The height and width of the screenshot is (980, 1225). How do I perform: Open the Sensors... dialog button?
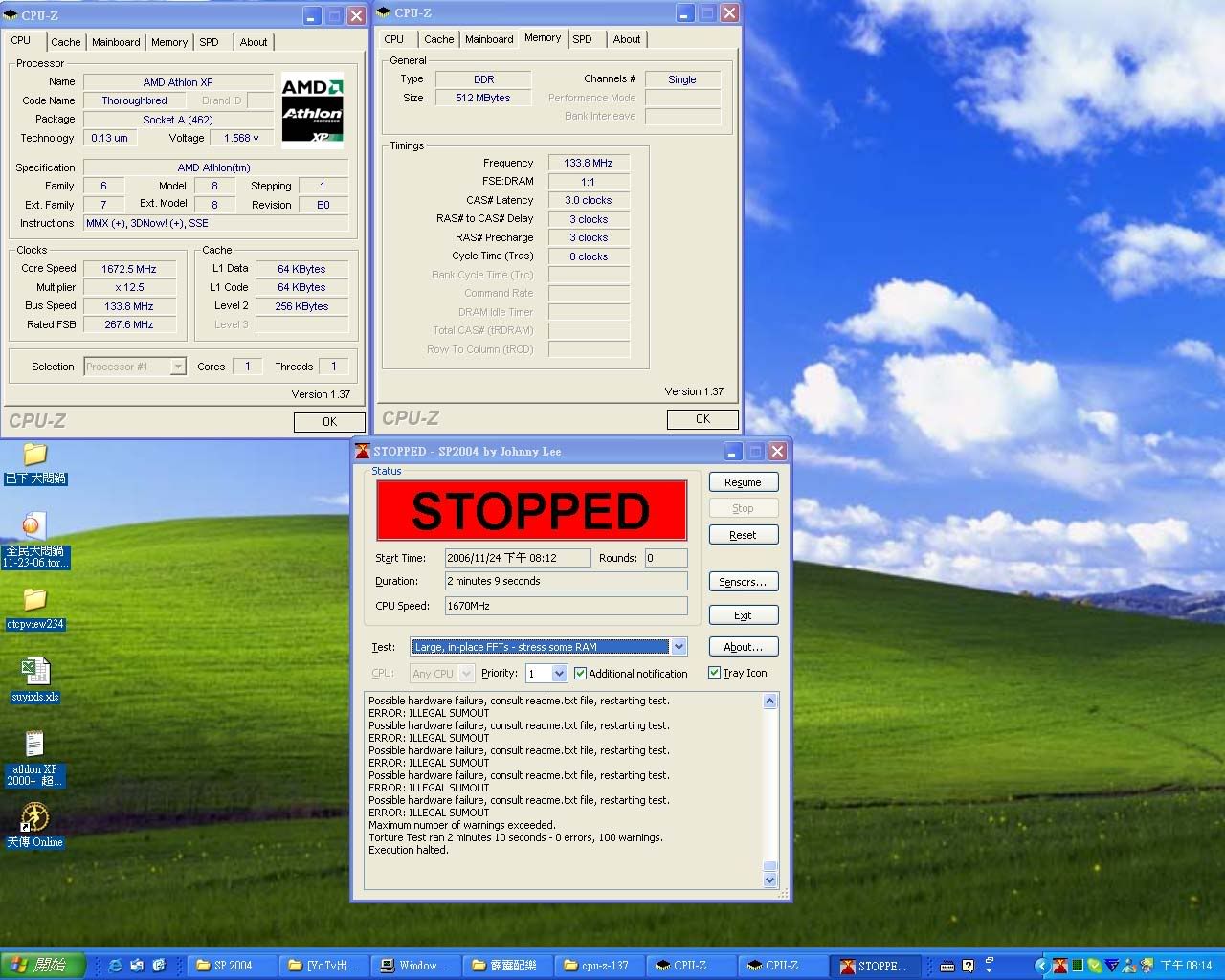pyautogui.click(x=744, y=582)
